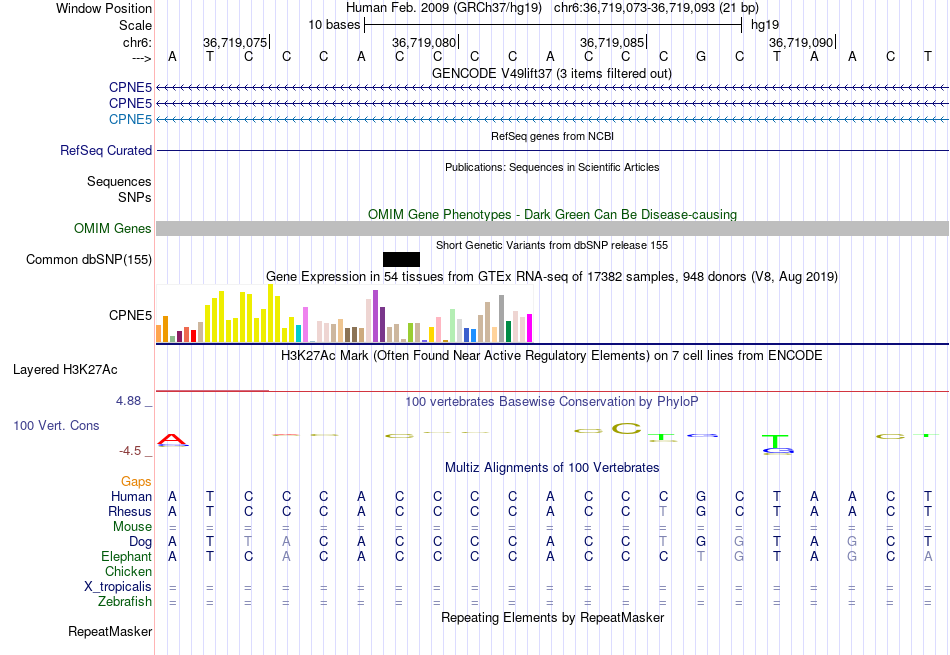Screen dimensions: 950x655
Task: Open the Multiz Alignments of 100 Vertebrates title
Action: (552, 468)
